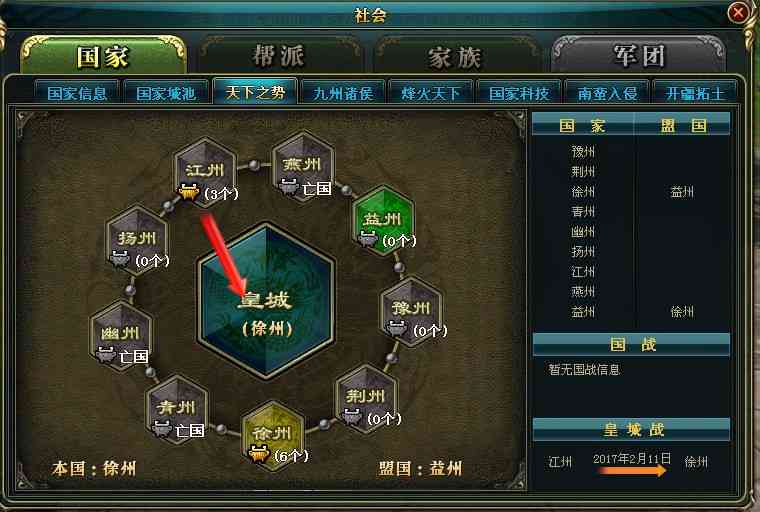Click the green 益州 hexagon
Viewport: 760px width, 512px height.
pyautogui.click(x=383, y=221)
